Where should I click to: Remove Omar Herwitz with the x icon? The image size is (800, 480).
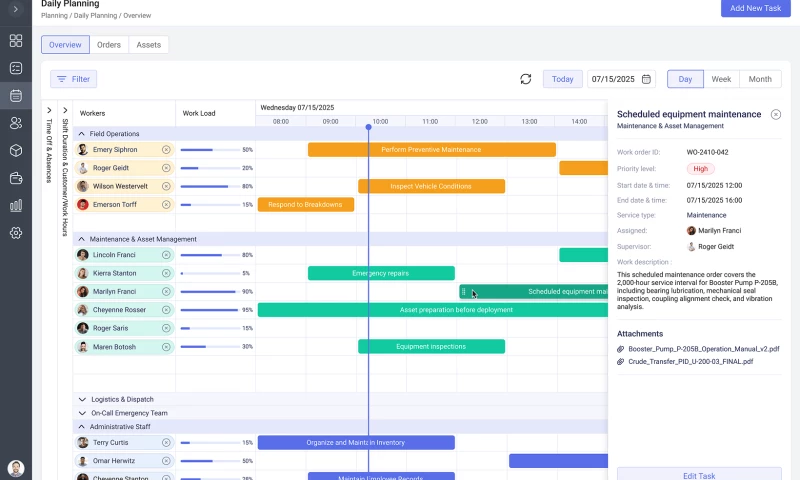(166, 461)
